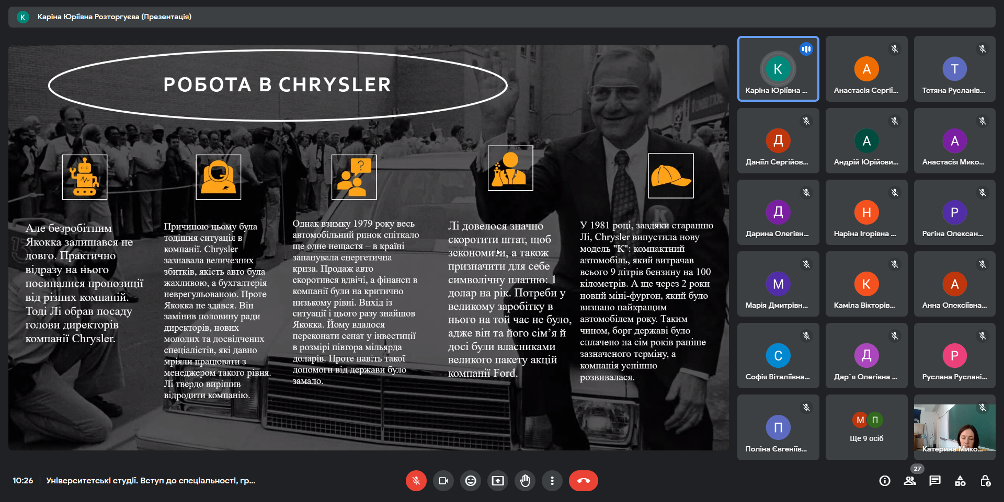The width and height of the screenshot is (1004, 502).
Task: Open the three-dot more options menu
Action: tap(552, 480)
